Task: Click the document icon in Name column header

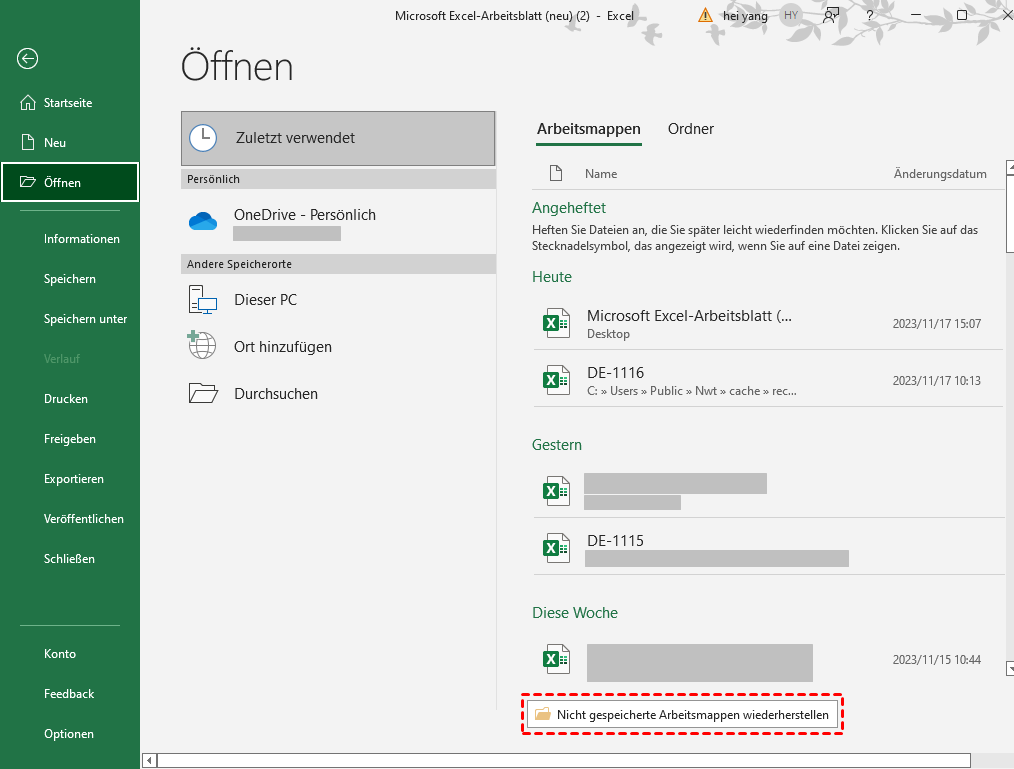Action: pyautogui.click(x=556, y=173)
